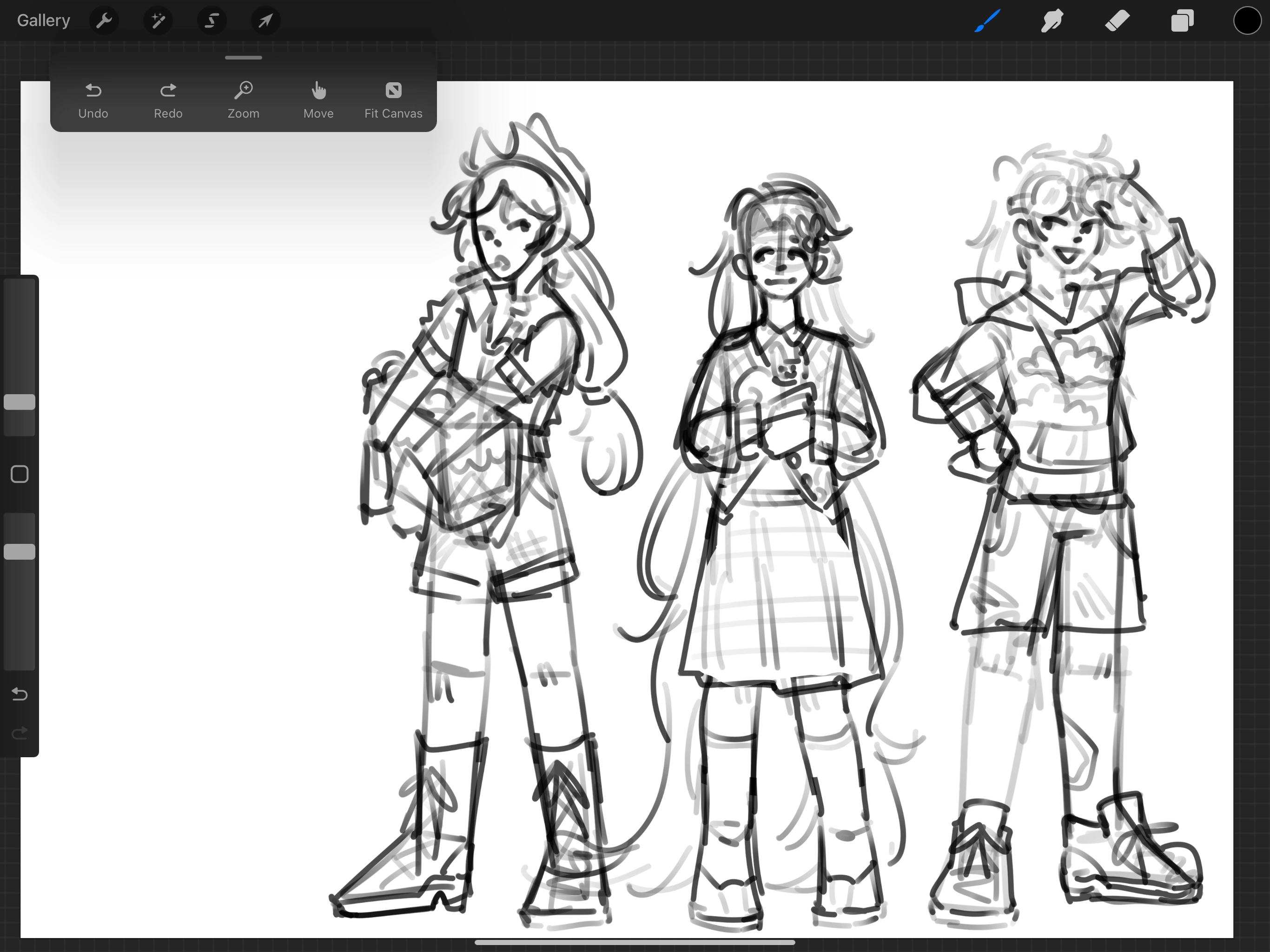The width and height of the screenshot is (1270, 952).
Task: Select the Brush tool
Action: [x=987, y=21]
